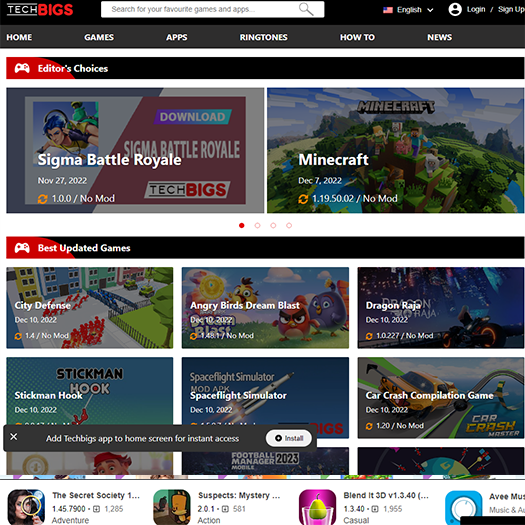Screen dimensions: 525x525
Task: Open the GAMES menu
Action: [x=99, y=37]
